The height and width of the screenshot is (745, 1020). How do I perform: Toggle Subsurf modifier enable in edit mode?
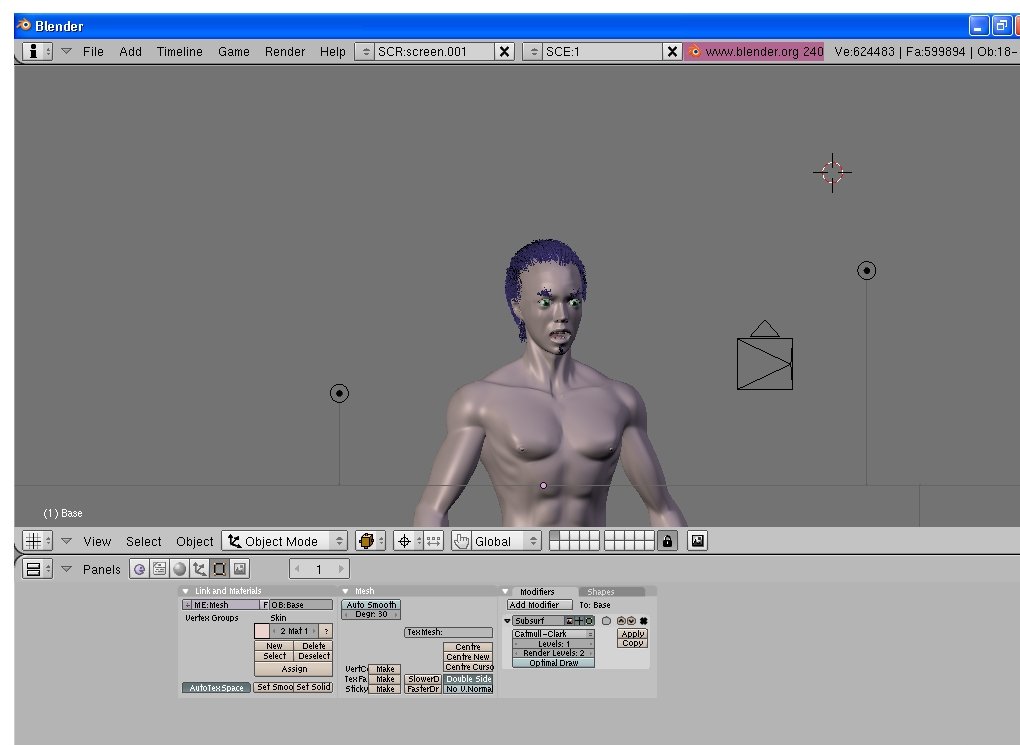click(x=589, y=621)
